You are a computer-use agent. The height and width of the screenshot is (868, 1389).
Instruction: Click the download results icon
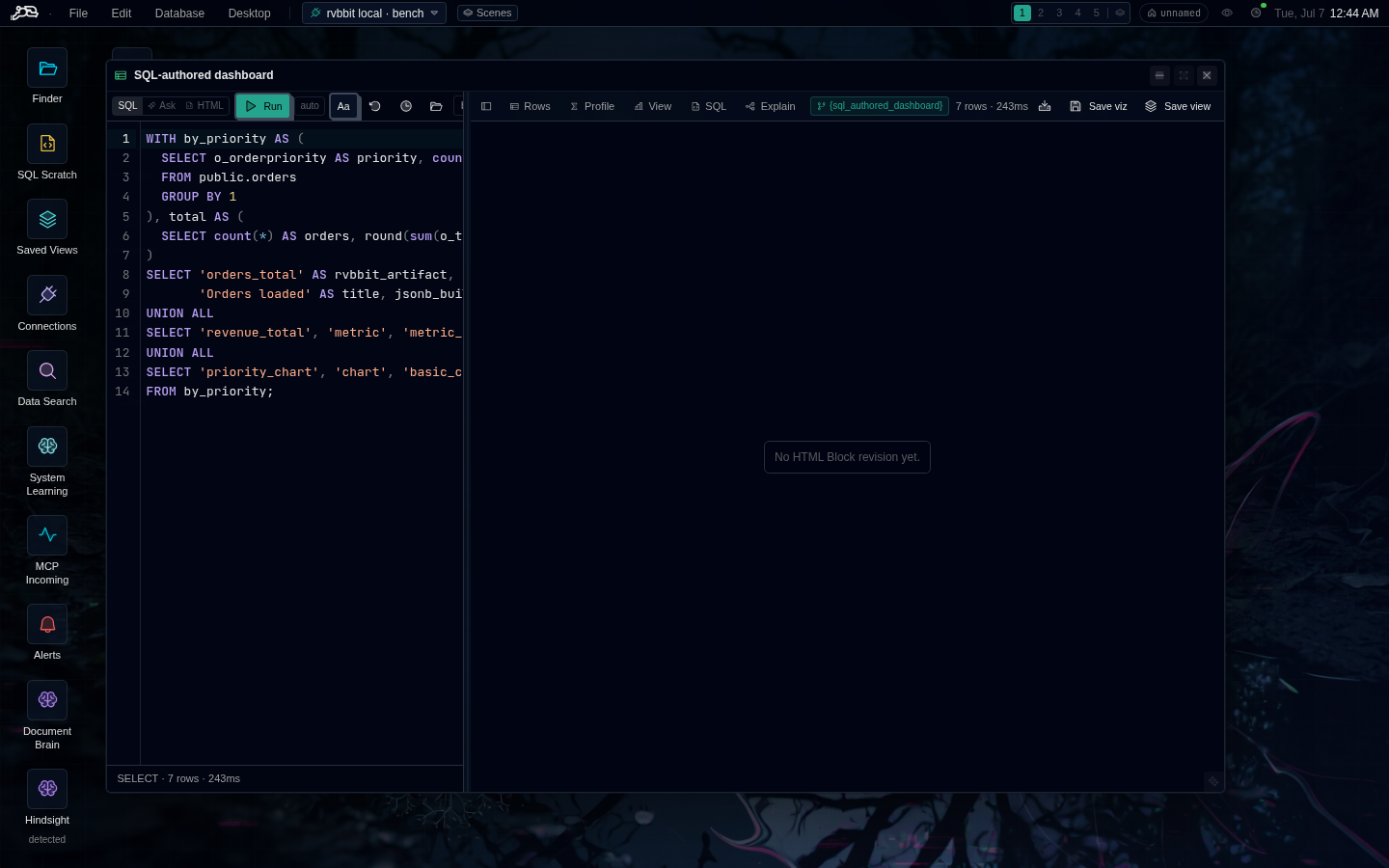(x=1045, y=106)
